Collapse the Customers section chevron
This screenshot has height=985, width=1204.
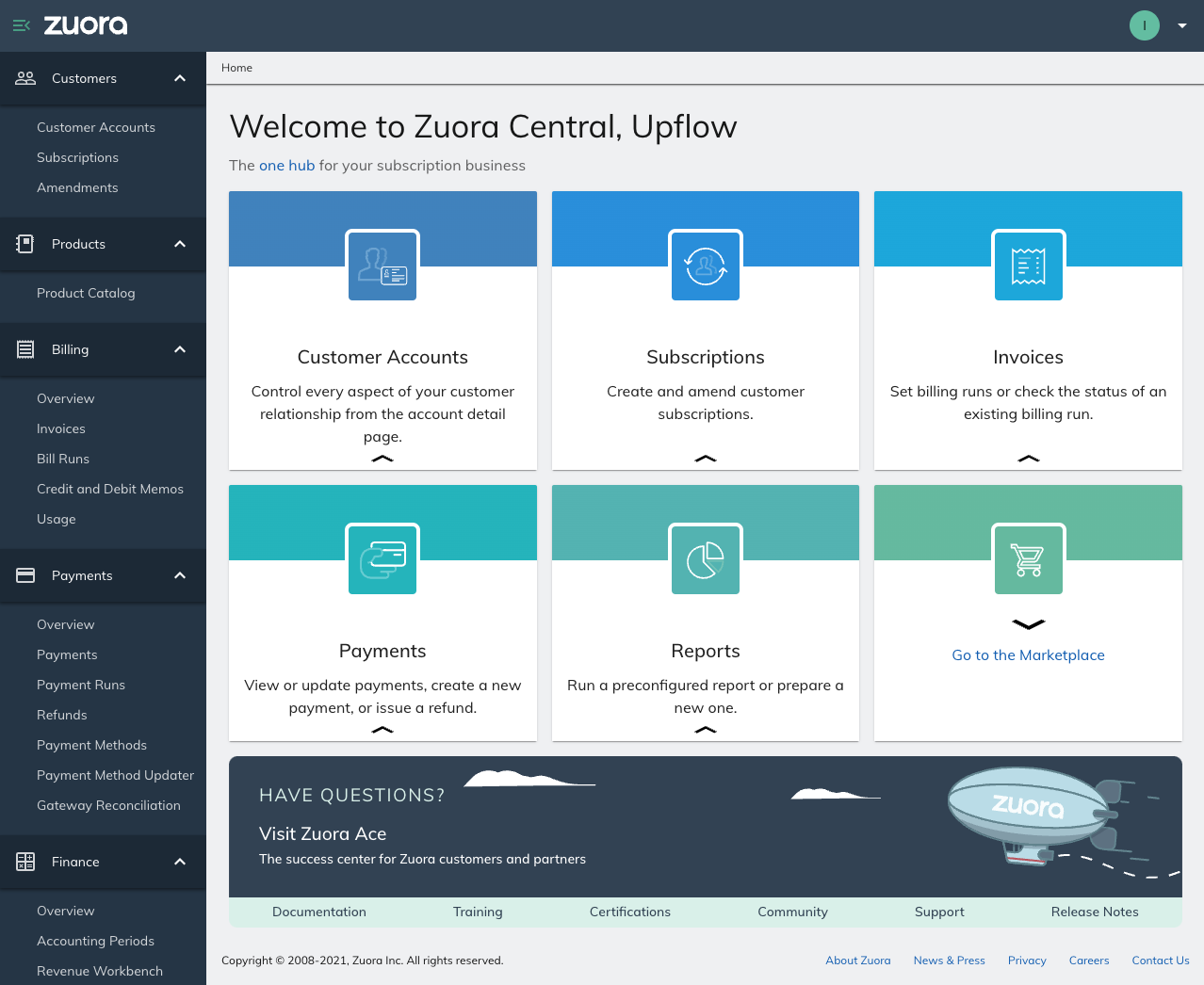[180, 78]
